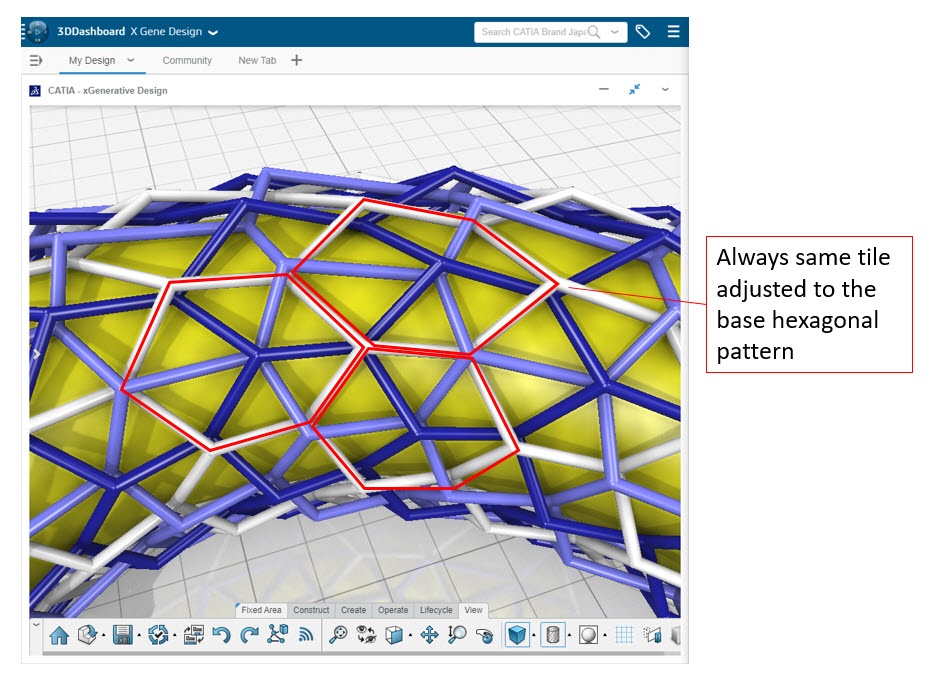Toggle the shaded blue cube view mode
Image resolution: width=941 pixels, height=685 pixels.
tap(517, 635)
